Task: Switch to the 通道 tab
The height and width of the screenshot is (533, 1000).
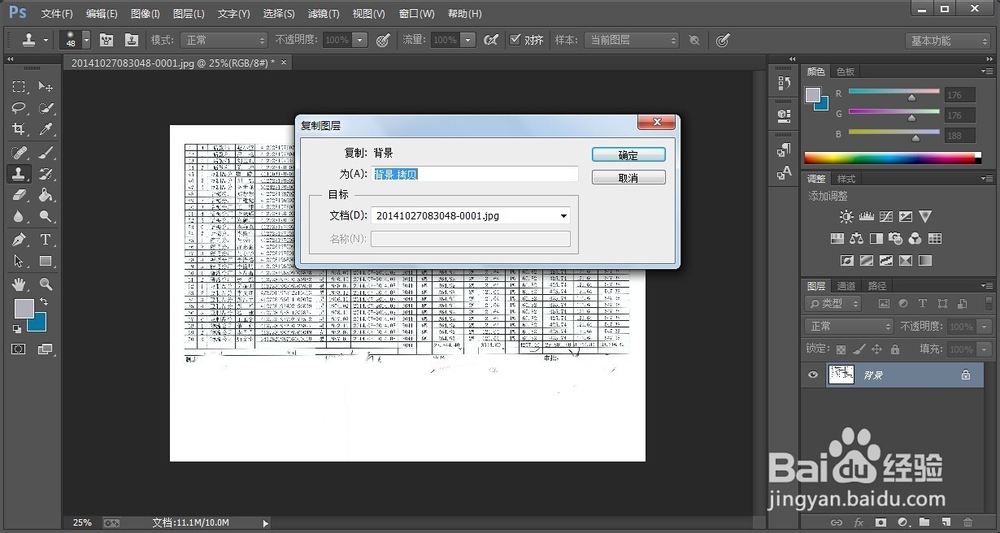Action: pos(846,286)
